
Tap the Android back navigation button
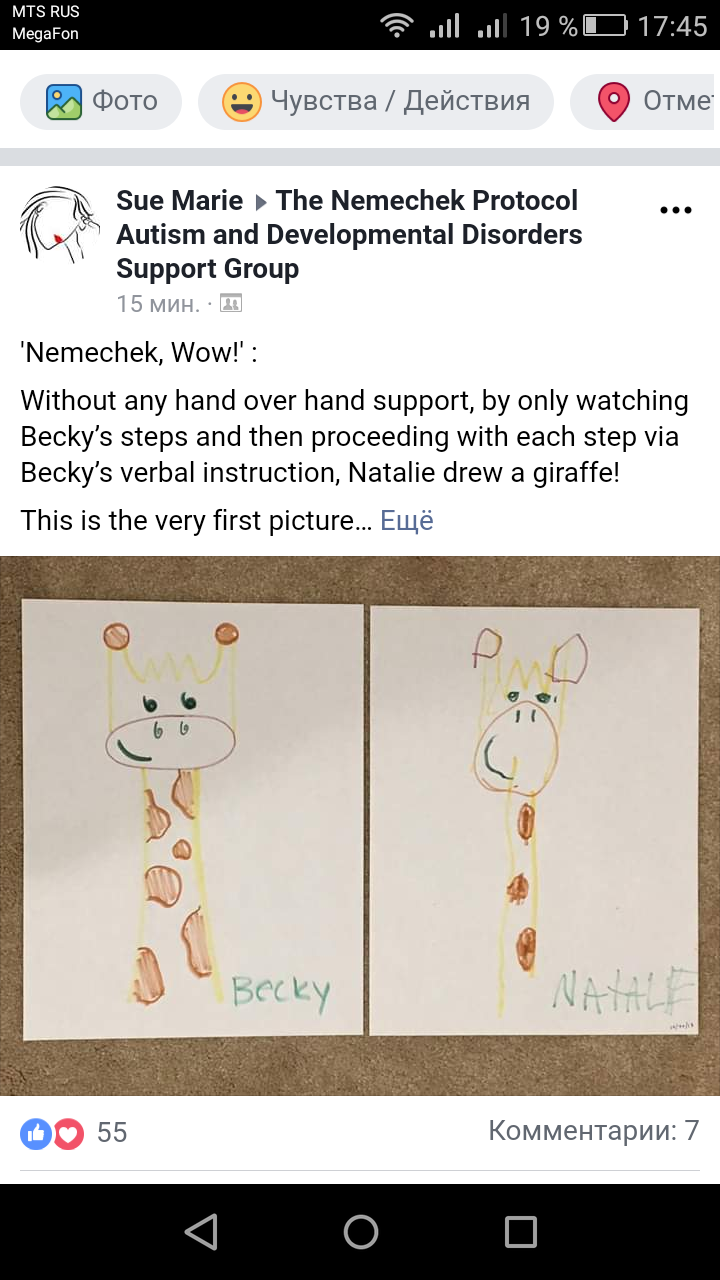coord(201,1232)
